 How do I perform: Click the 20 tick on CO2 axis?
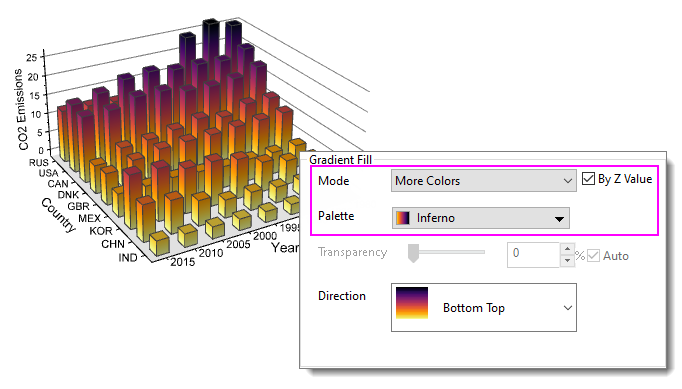33,77
